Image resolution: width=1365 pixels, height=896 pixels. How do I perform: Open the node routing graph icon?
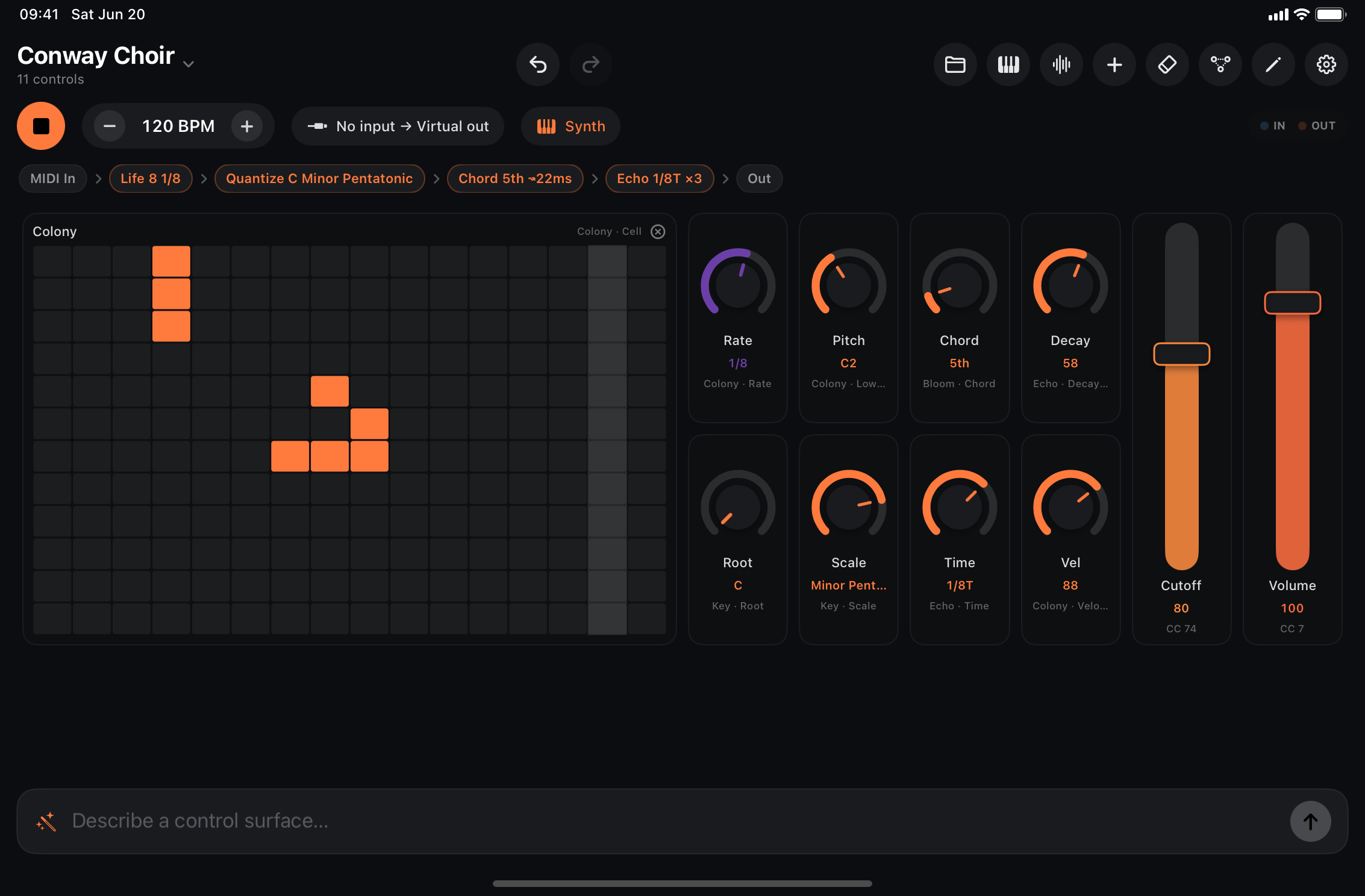(x=1220, y=64)
